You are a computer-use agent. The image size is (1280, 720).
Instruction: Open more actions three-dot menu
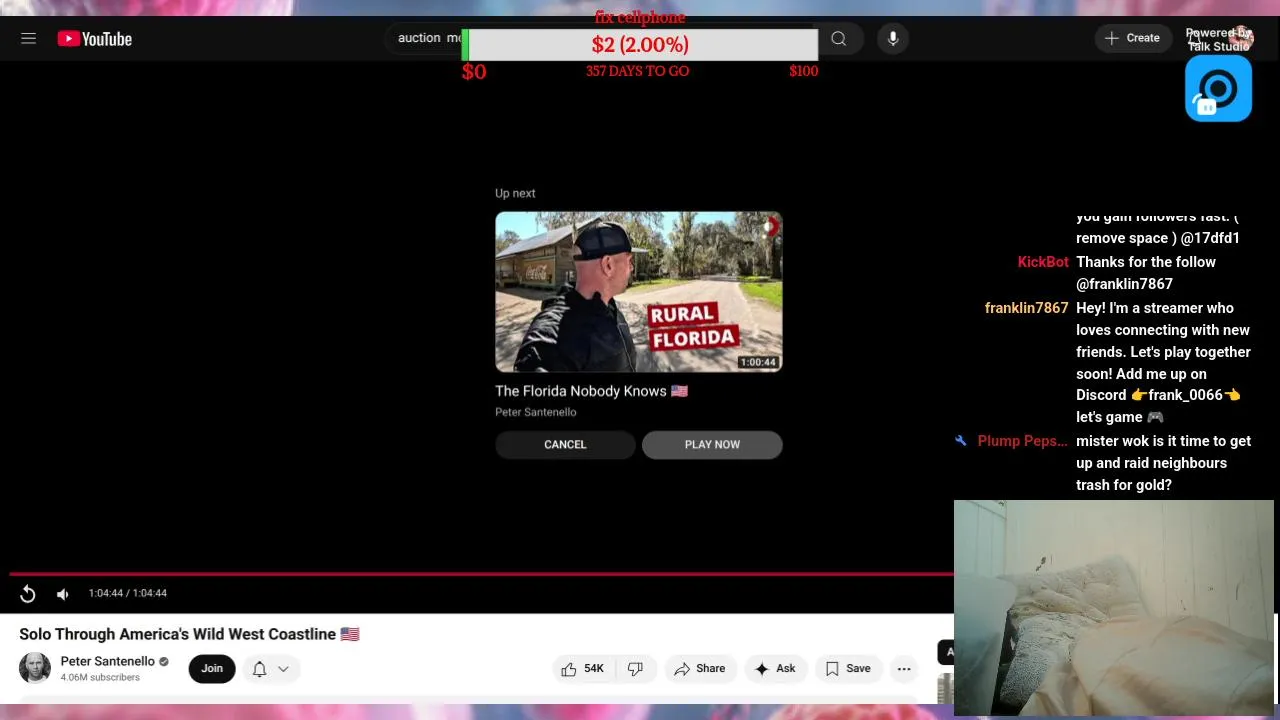point(904,669)
